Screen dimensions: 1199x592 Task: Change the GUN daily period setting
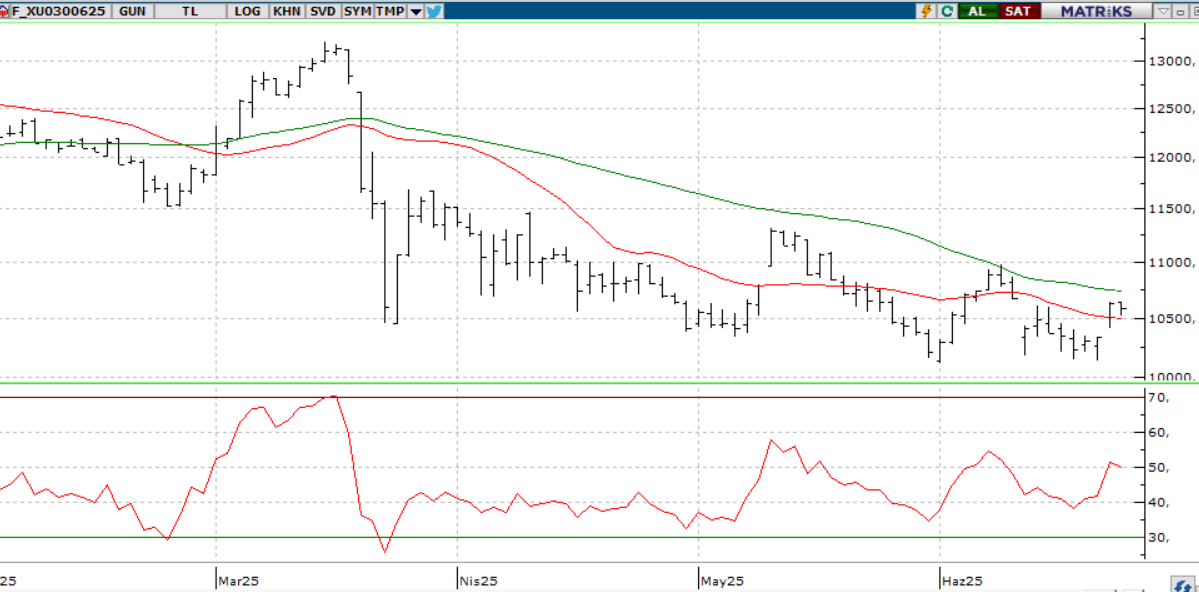pyautogui.click(x=134, y=11)
